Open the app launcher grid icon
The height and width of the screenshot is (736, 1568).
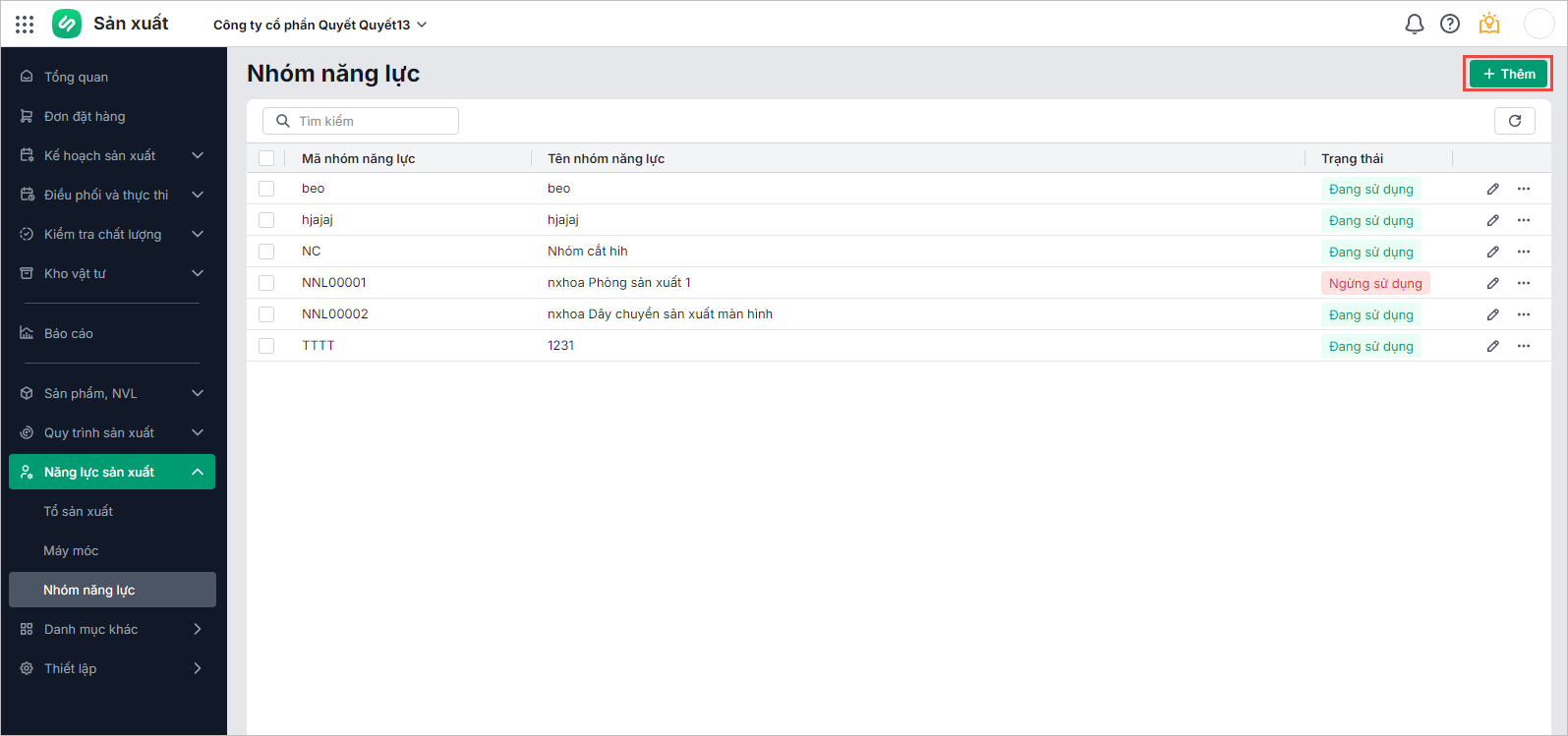25,24
